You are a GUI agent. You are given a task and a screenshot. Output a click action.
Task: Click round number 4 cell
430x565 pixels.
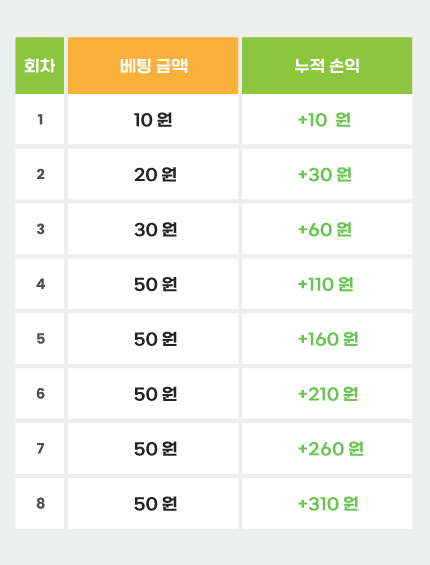40,284
